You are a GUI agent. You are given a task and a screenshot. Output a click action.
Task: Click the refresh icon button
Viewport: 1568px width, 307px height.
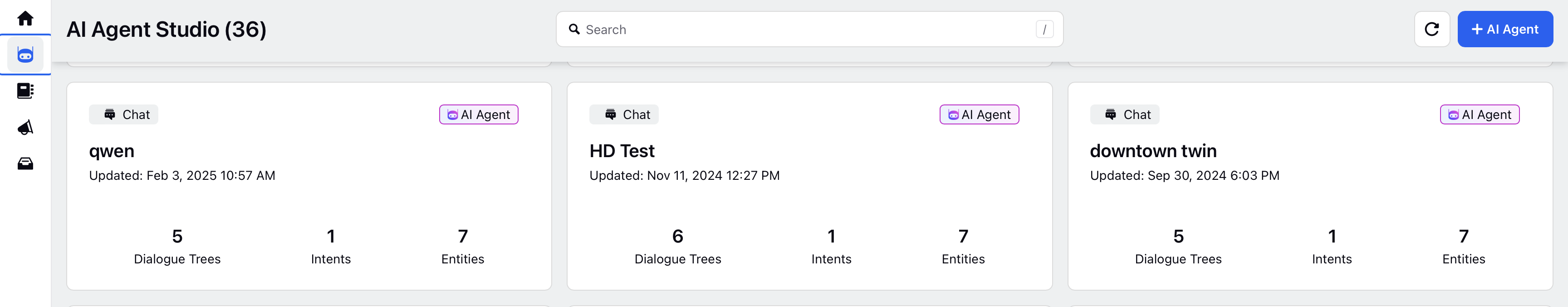1431,29
